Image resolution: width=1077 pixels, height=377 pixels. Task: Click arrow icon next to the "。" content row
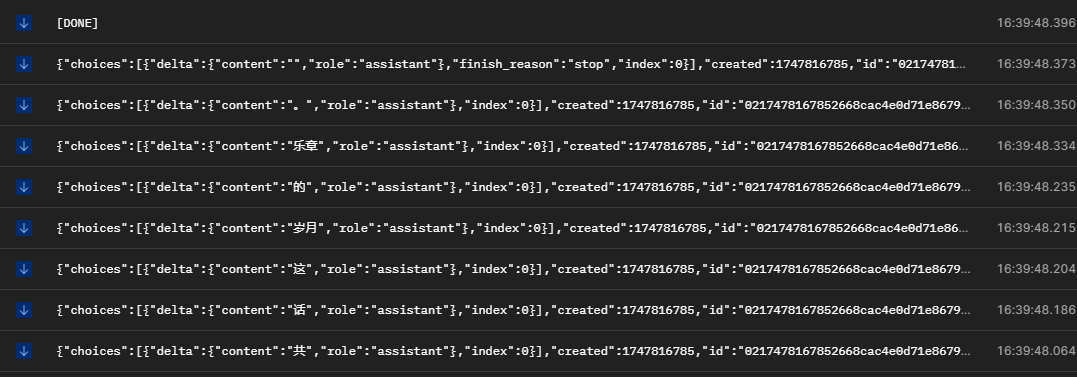[x=24, y=105]
